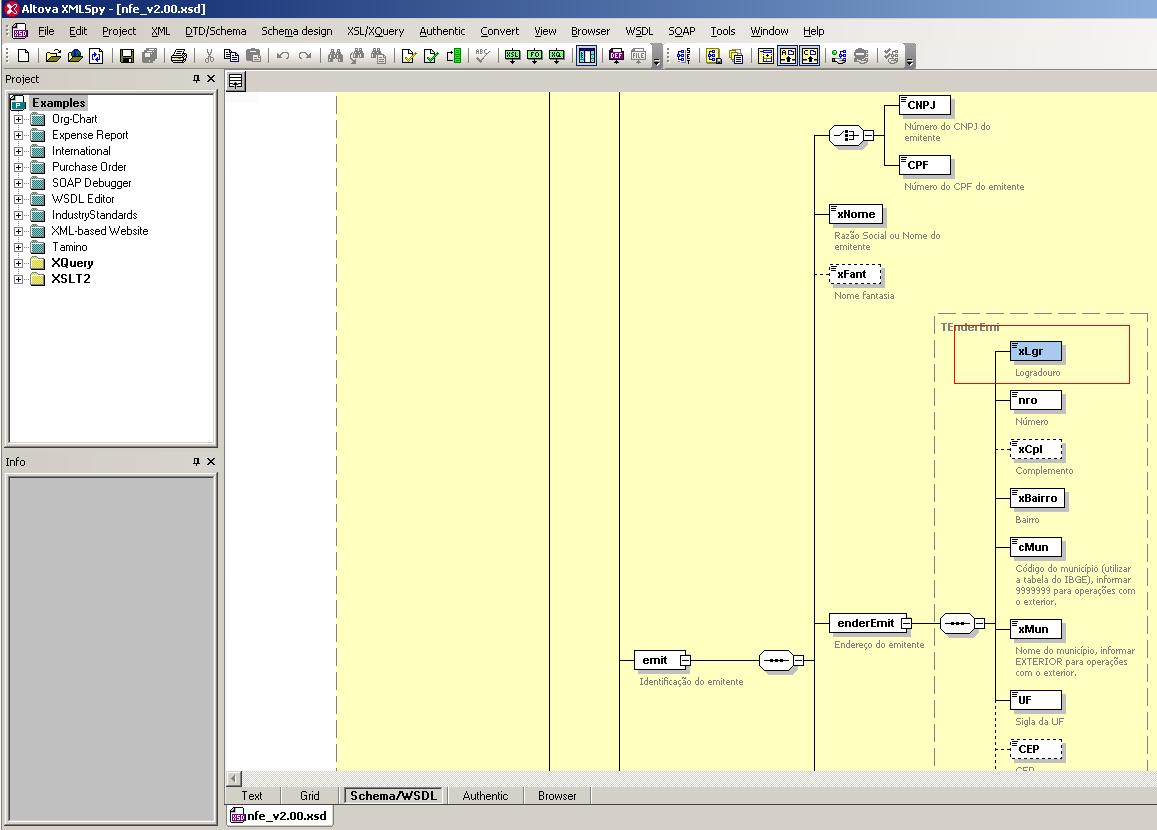Image resolution: width=1157 pixels, height=830 pixels.
Task: Click the check well-formedness icon
Action: 408,57
